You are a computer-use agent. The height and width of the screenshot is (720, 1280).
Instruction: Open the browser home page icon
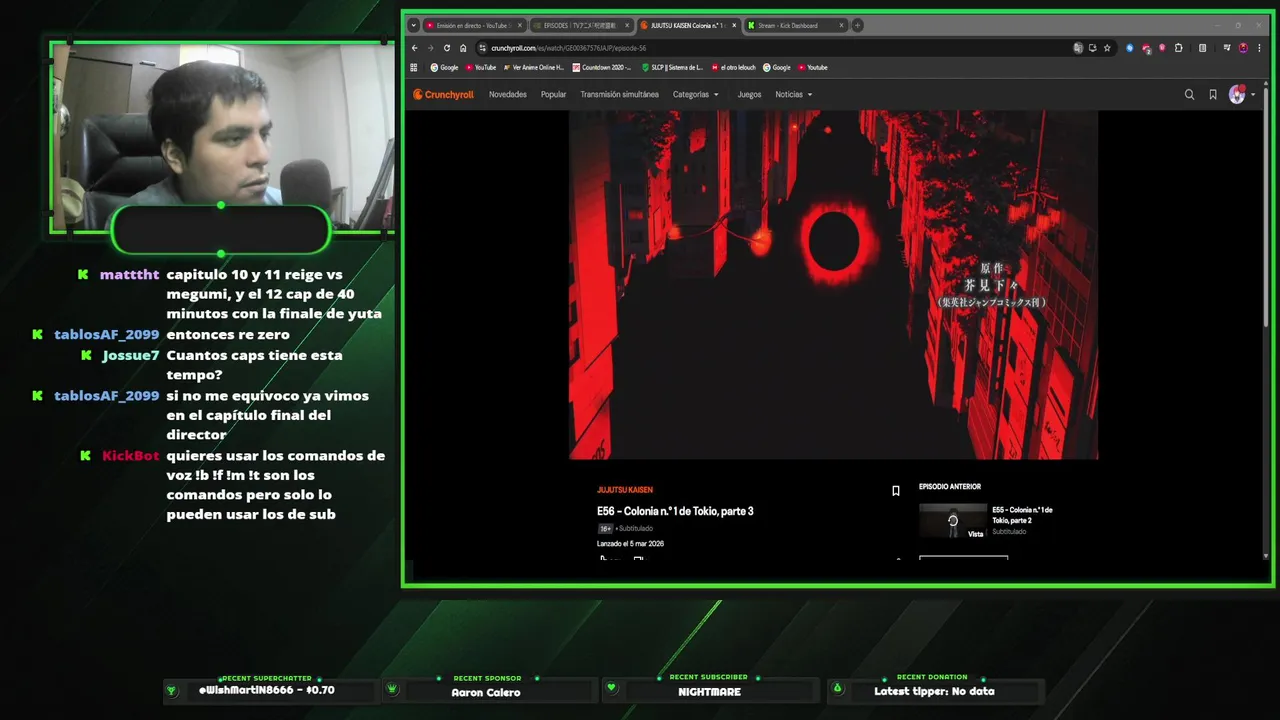(x=463, y=48)
